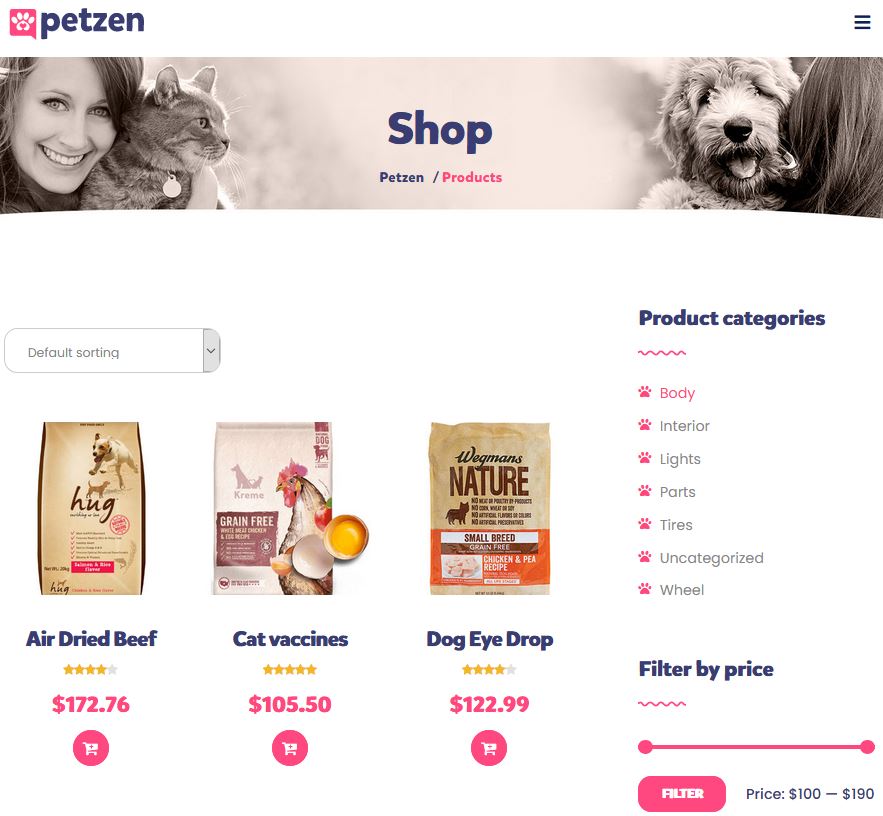
Task: Open the Dog Eye Drop title
Action: tap(489, 639)
